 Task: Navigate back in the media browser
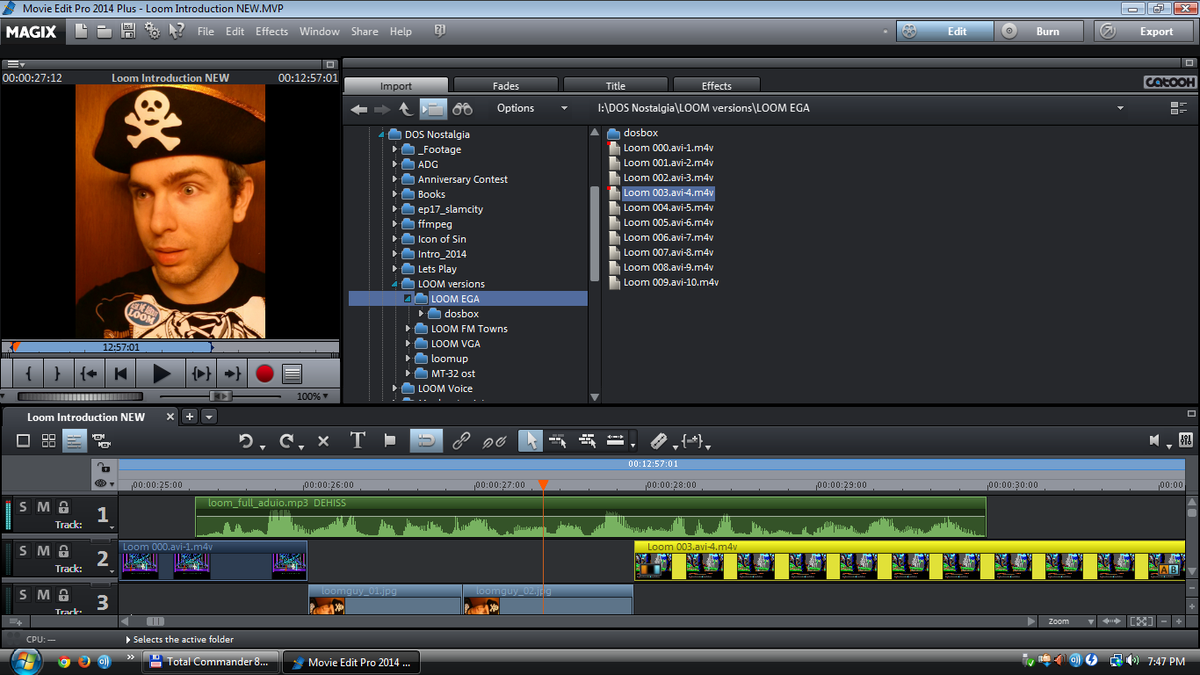(359, 109)
